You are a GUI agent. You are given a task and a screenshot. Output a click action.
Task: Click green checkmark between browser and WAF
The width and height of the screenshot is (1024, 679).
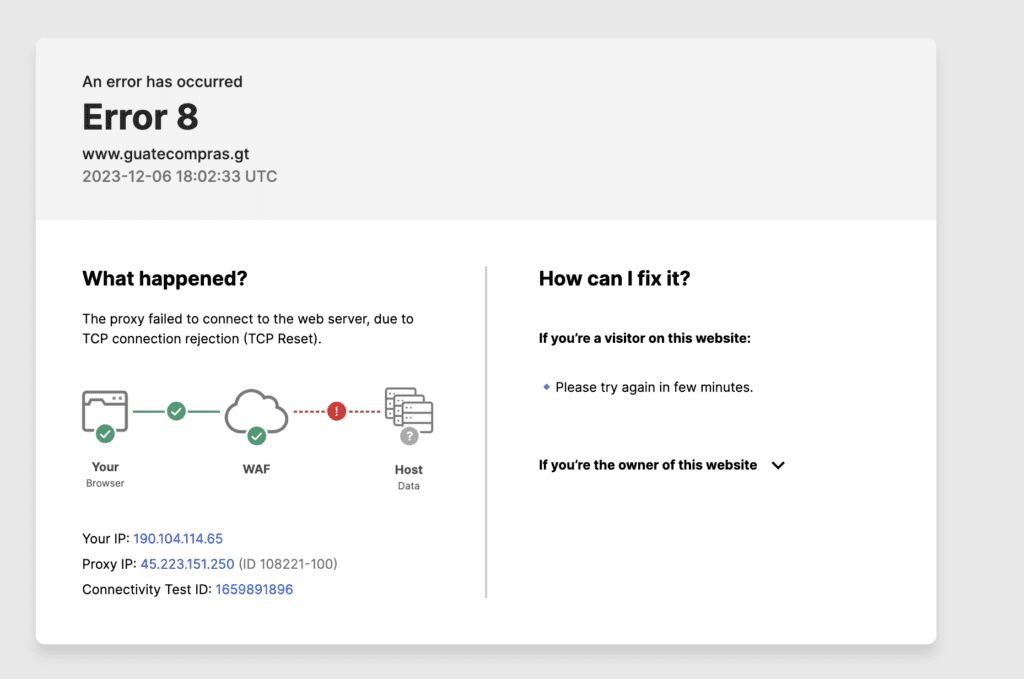point(176,411)
